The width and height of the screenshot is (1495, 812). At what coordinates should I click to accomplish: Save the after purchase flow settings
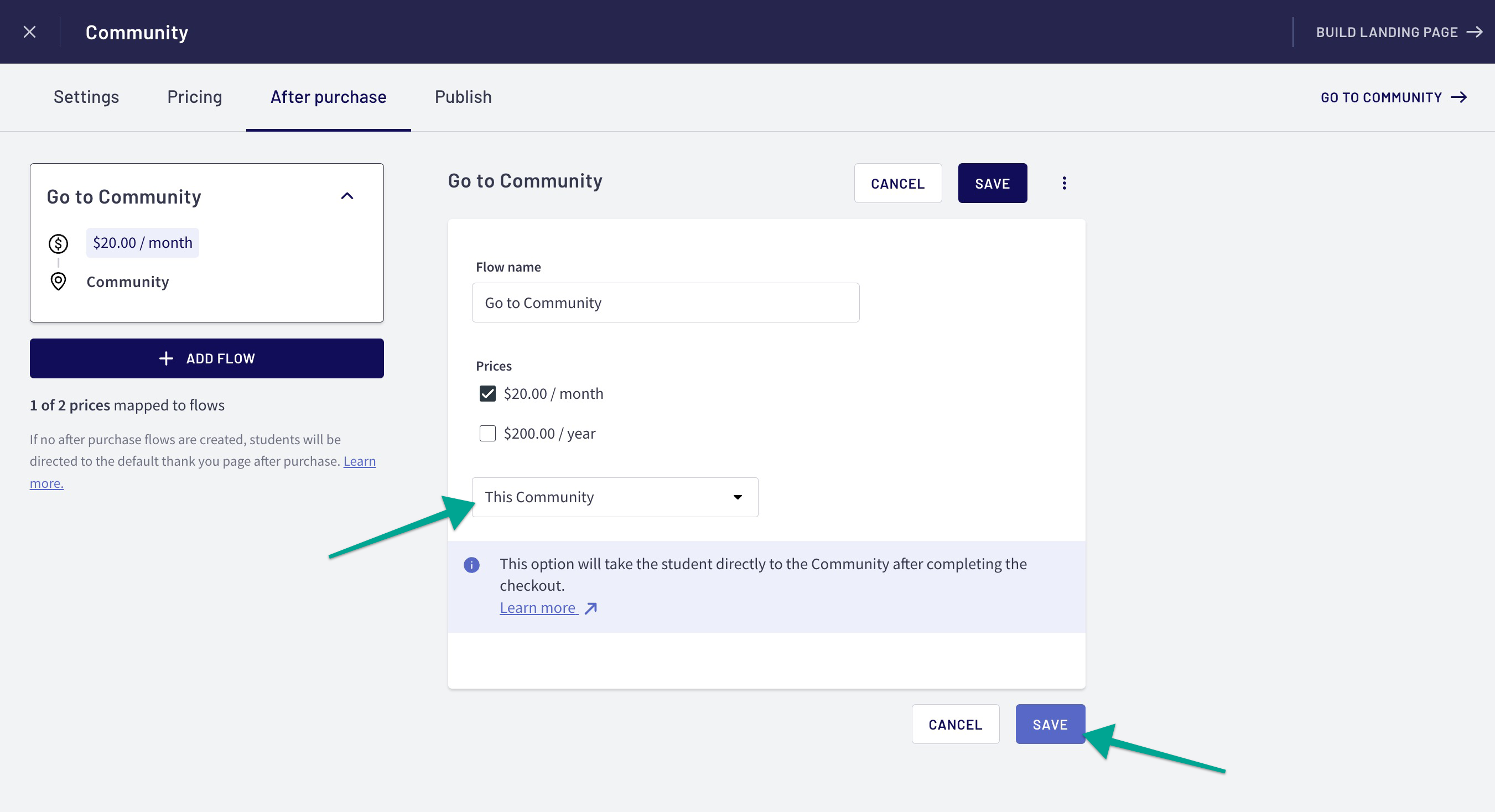1050,724
